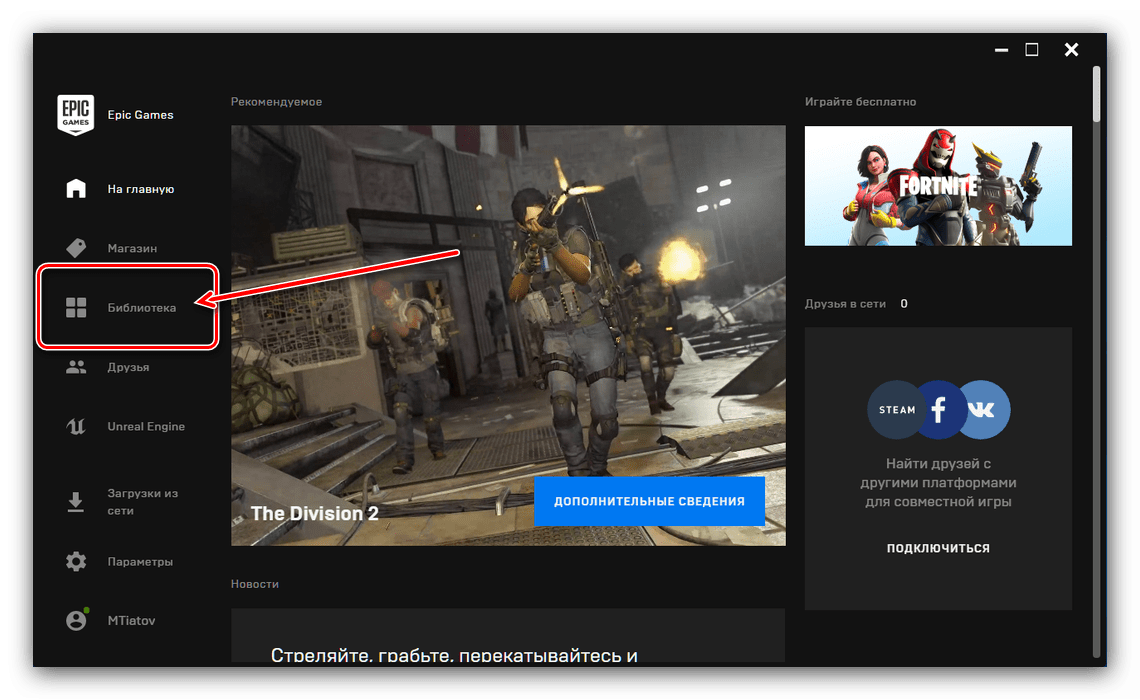The image size is (1140, 700).
Task: Click the ПОДКЛЮЧИТЬСЯ link
Action: [x=938, y=548]
